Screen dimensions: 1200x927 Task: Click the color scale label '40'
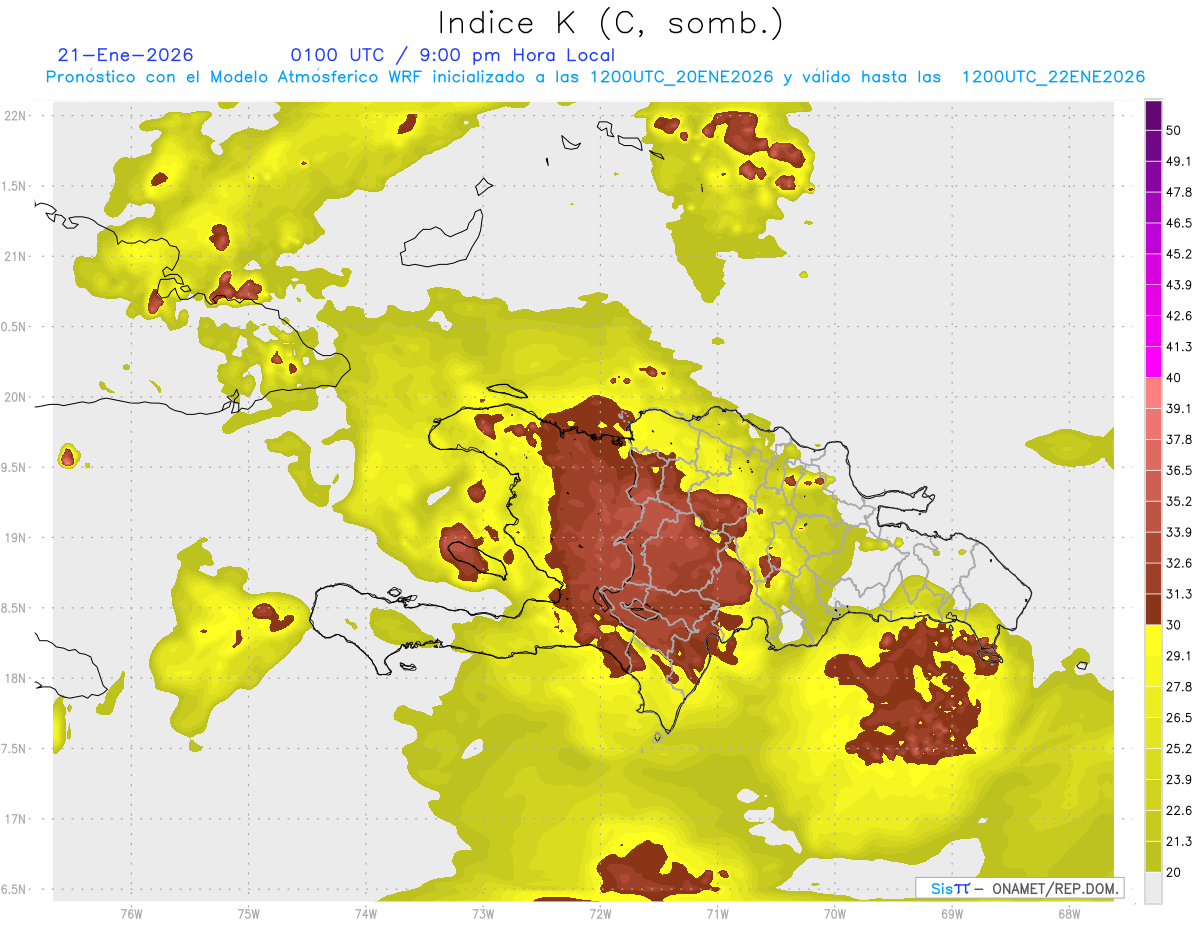(1174, 378)
